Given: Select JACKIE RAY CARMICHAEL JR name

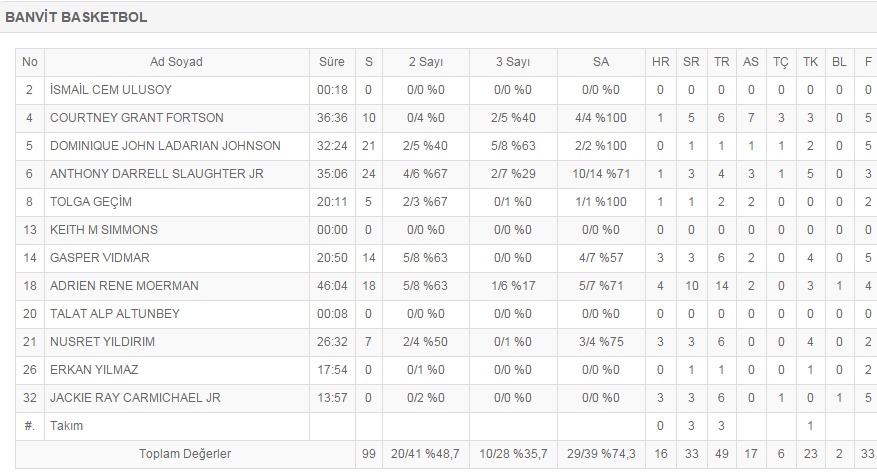Looking at the screenshot, I should click(x=135, y=398).
